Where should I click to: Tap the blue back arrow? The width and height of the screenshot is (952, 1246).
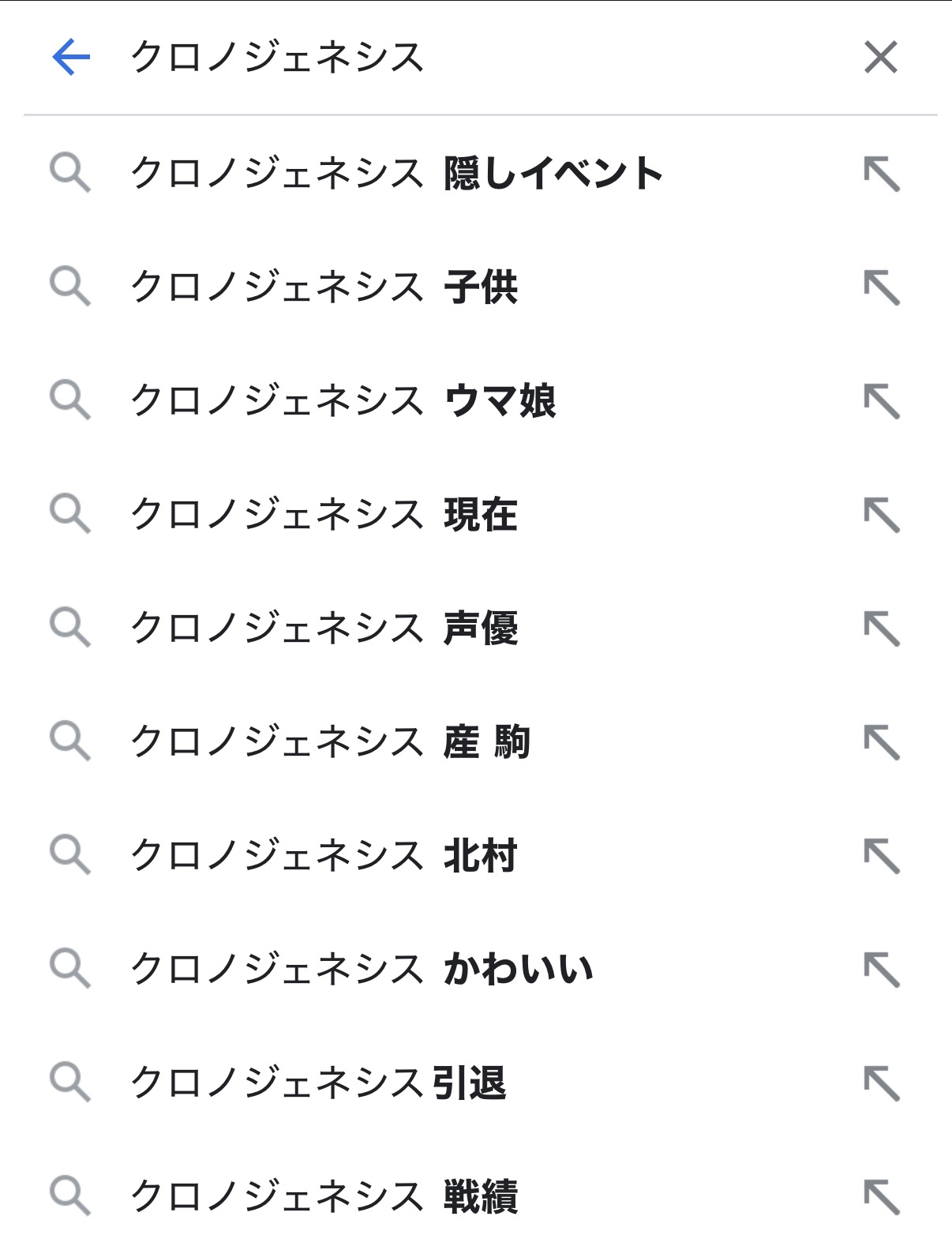[x=71, y=58]
